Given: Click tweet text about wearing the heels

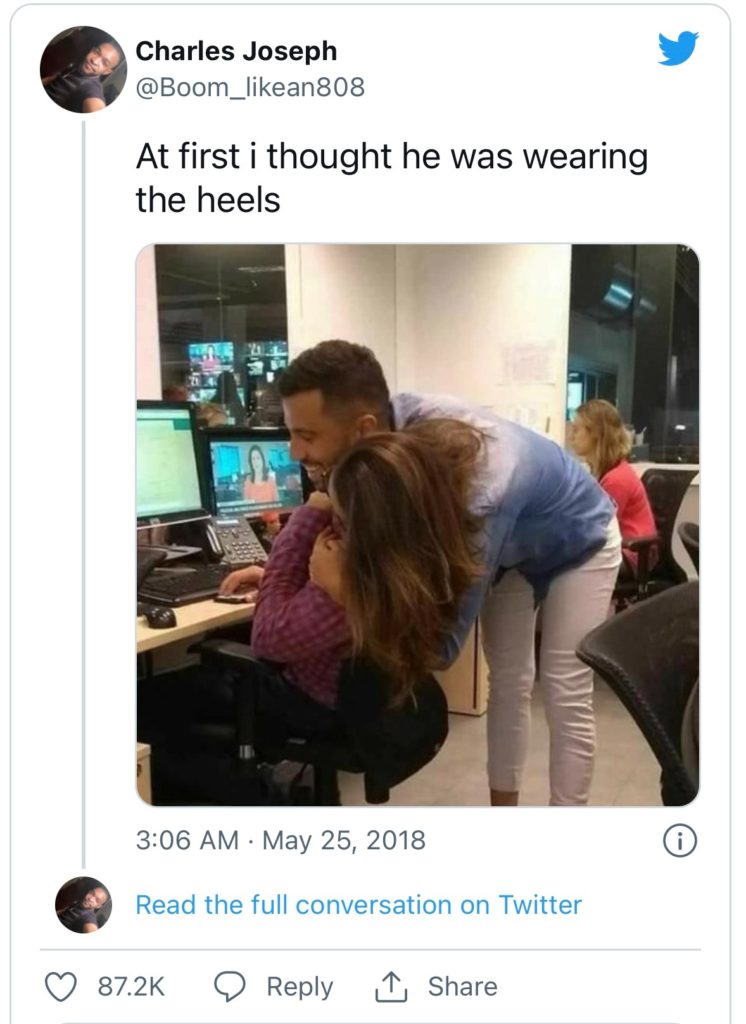Looking at the screenshot, I should coord(391,178).
